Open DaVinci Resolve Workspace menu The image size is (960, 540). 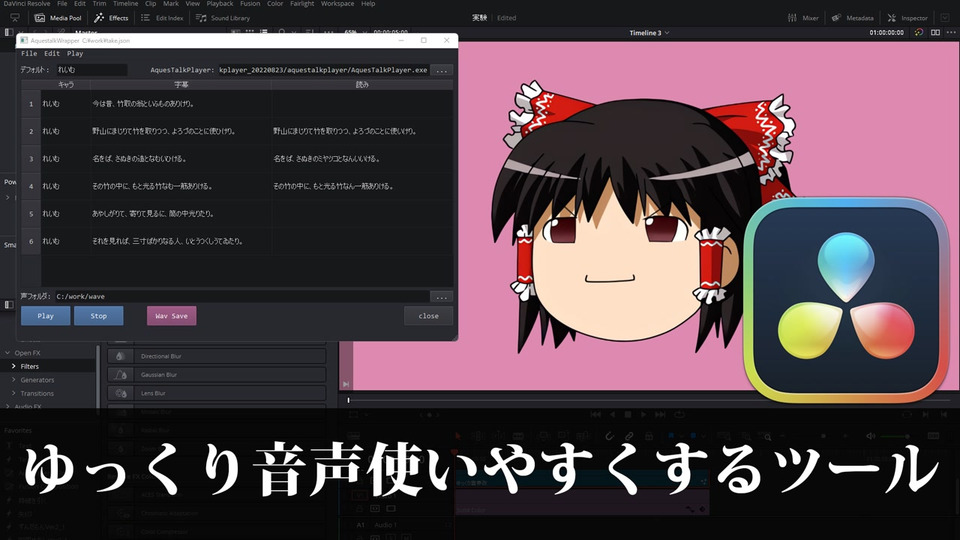[337, 4]
